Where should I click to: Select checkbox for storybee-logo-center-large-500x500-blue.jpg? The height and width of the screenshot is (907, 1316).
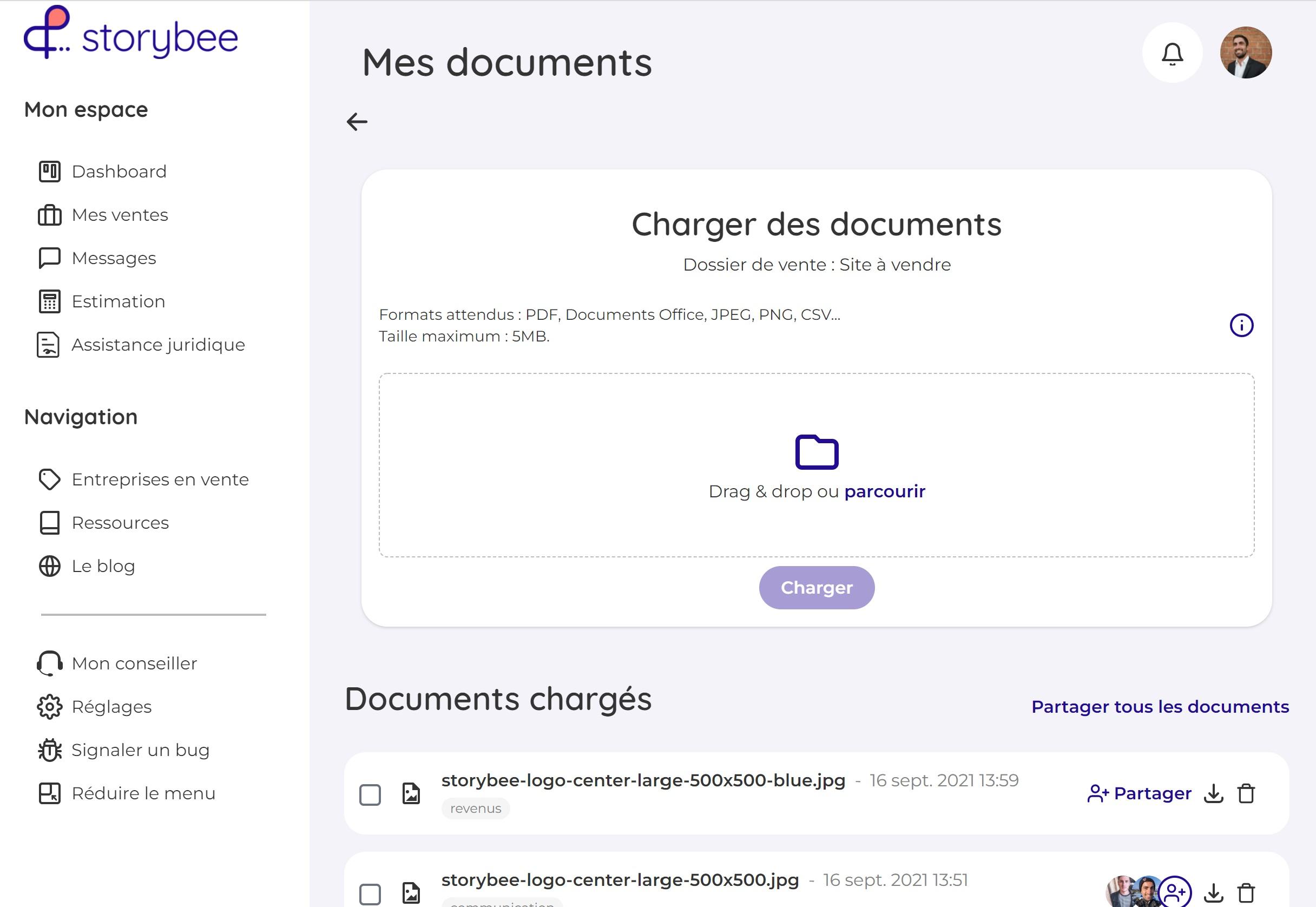[x=370, y=794]
